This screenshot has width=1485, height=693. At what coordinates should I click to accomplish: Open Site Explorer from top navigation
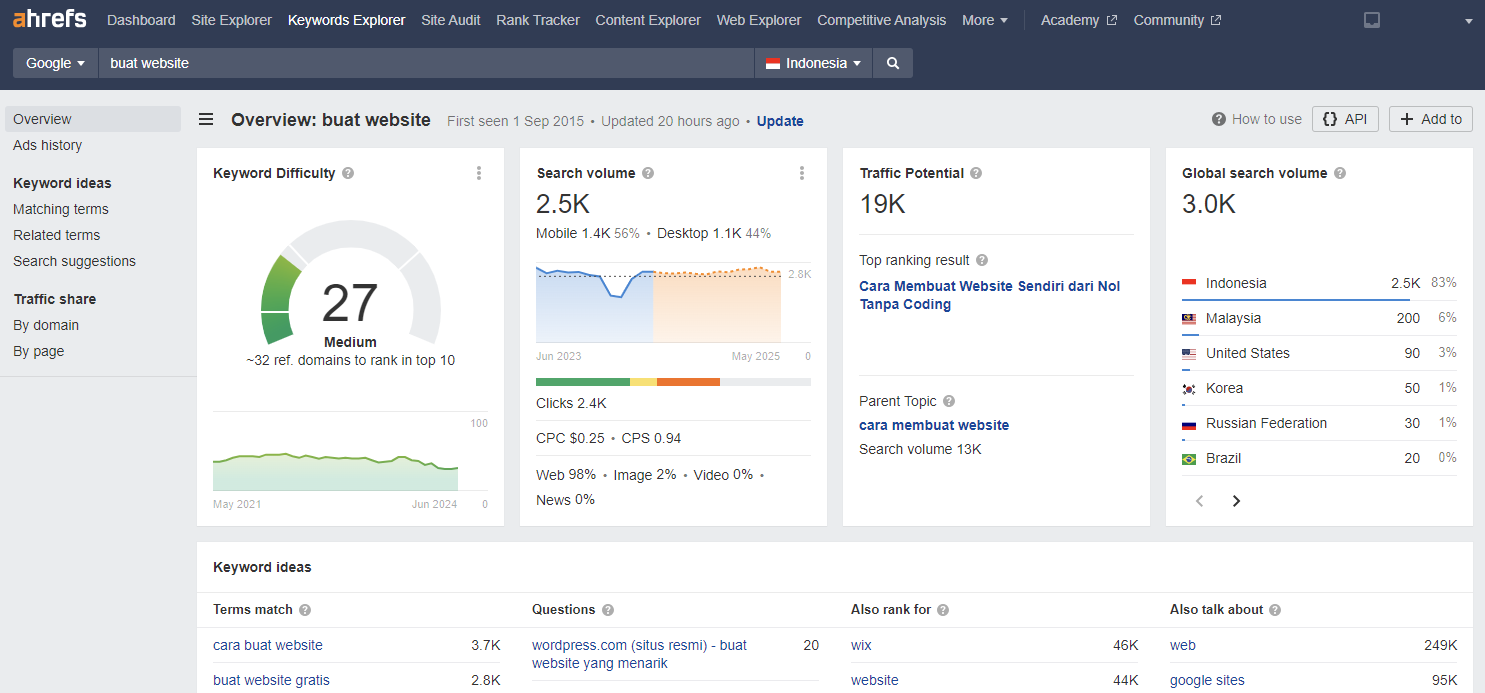pos(231,20)
